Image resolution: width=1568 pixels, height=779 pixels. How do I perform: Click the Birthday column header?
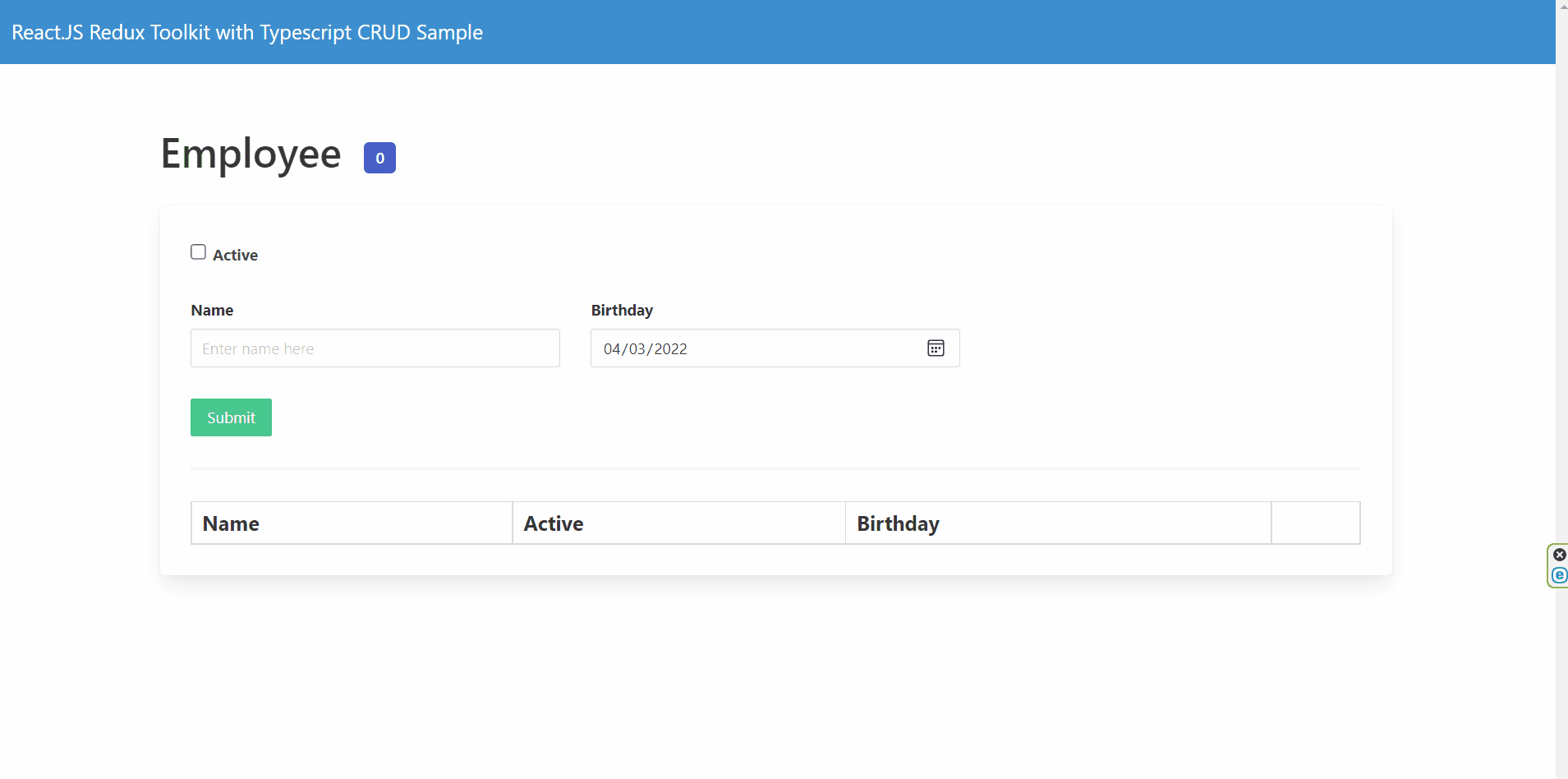[1058, 523]
